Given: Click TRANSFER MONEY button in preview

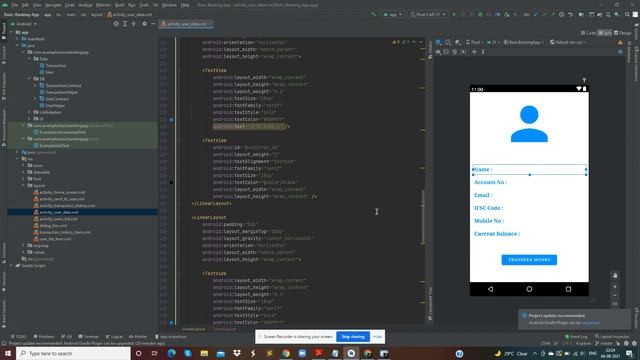Looking at the screenshot, I should pos(529,260).
